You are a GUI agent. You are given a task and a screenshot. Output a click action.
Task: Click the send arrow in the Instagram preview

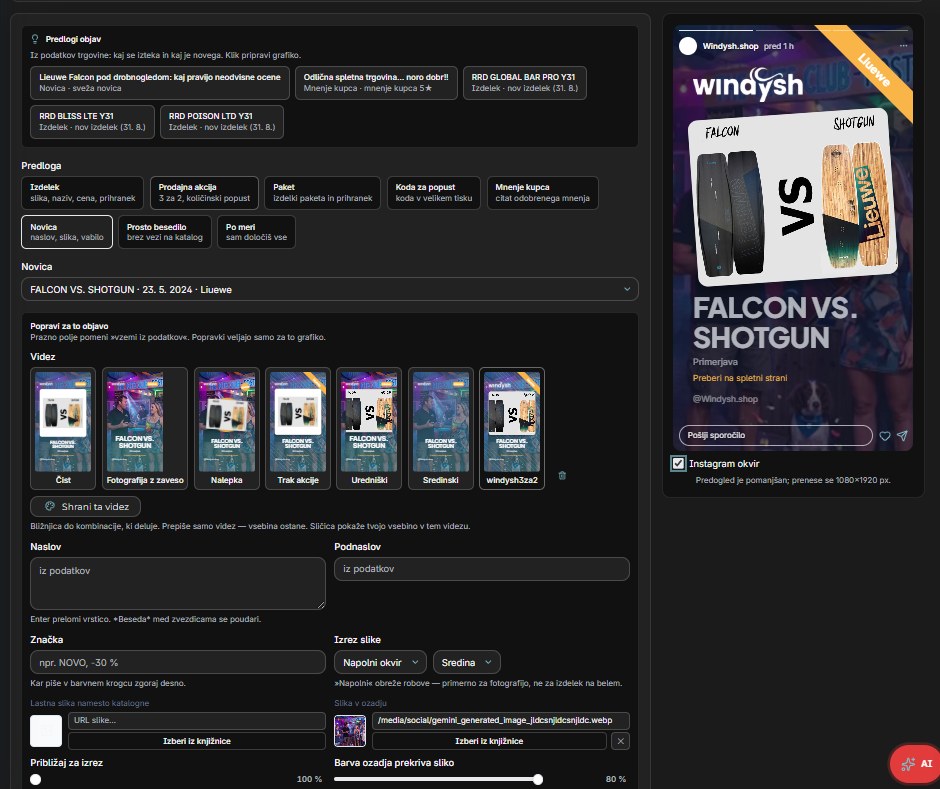click(902, 436)
